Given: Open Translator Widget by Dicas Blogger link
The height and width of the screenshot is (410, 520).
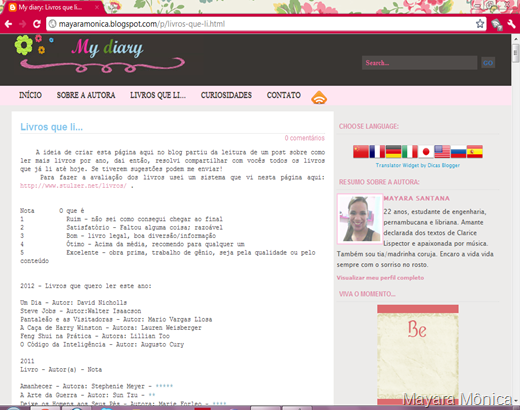Looking at the screenshot, I should (418, 165).
